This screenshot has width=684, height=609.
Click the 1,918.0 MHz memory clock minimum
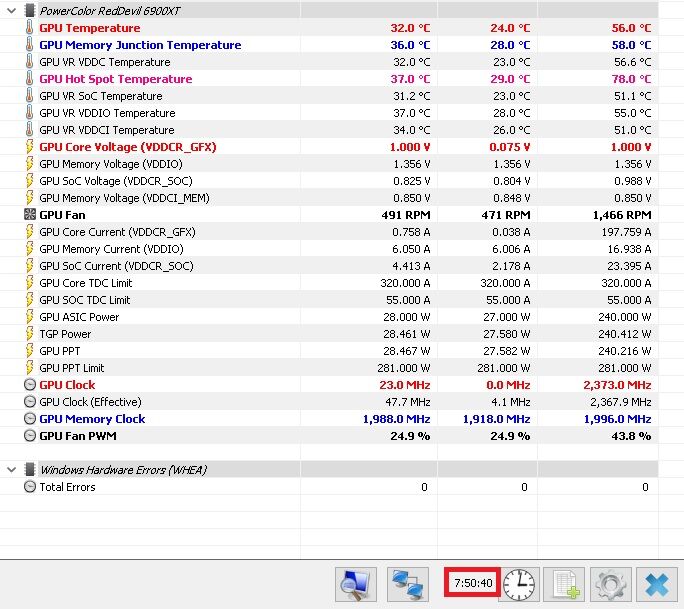[x=496, y=419]
